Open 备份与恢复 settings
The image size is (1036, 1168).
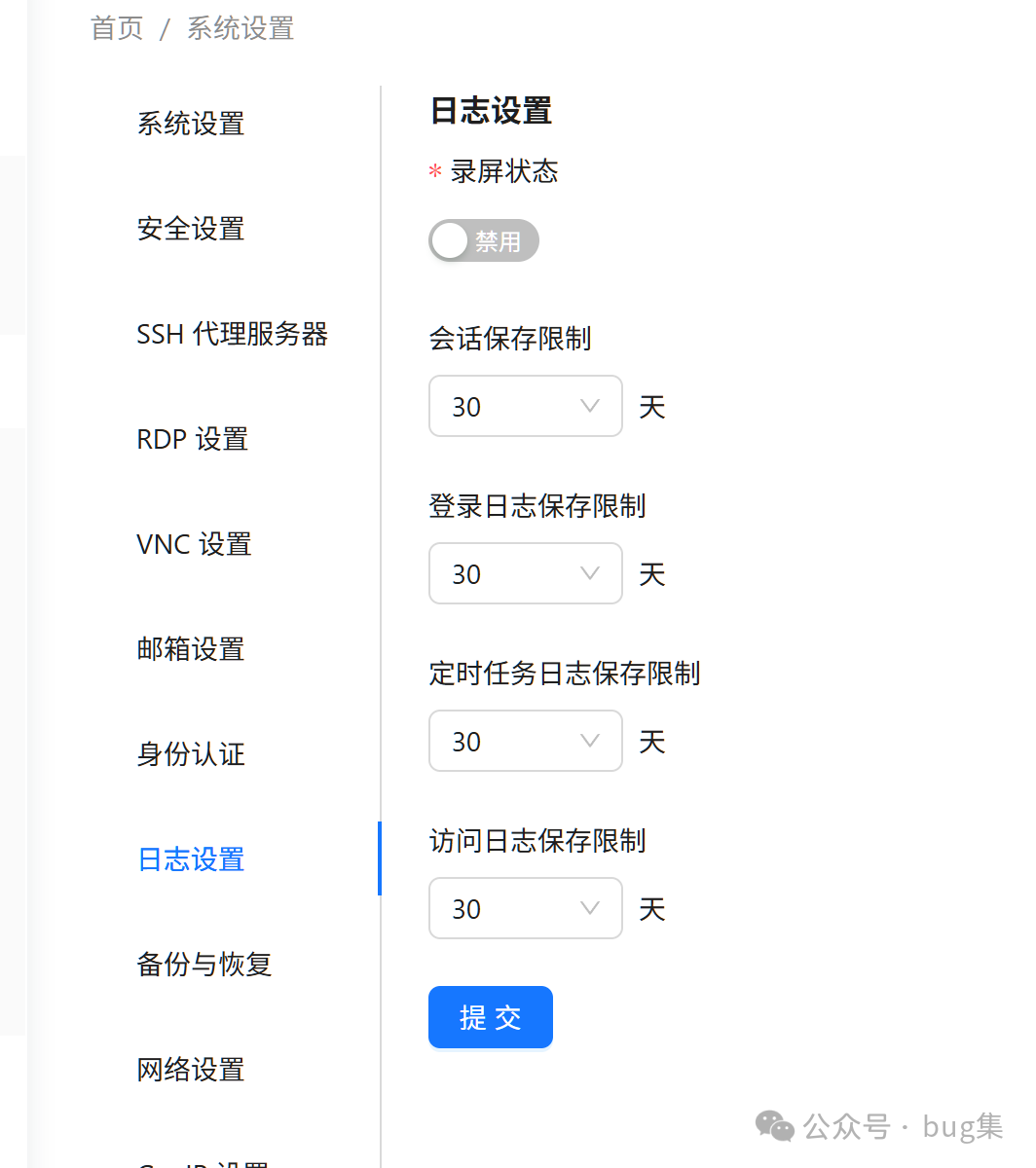[x=203, y=965]
